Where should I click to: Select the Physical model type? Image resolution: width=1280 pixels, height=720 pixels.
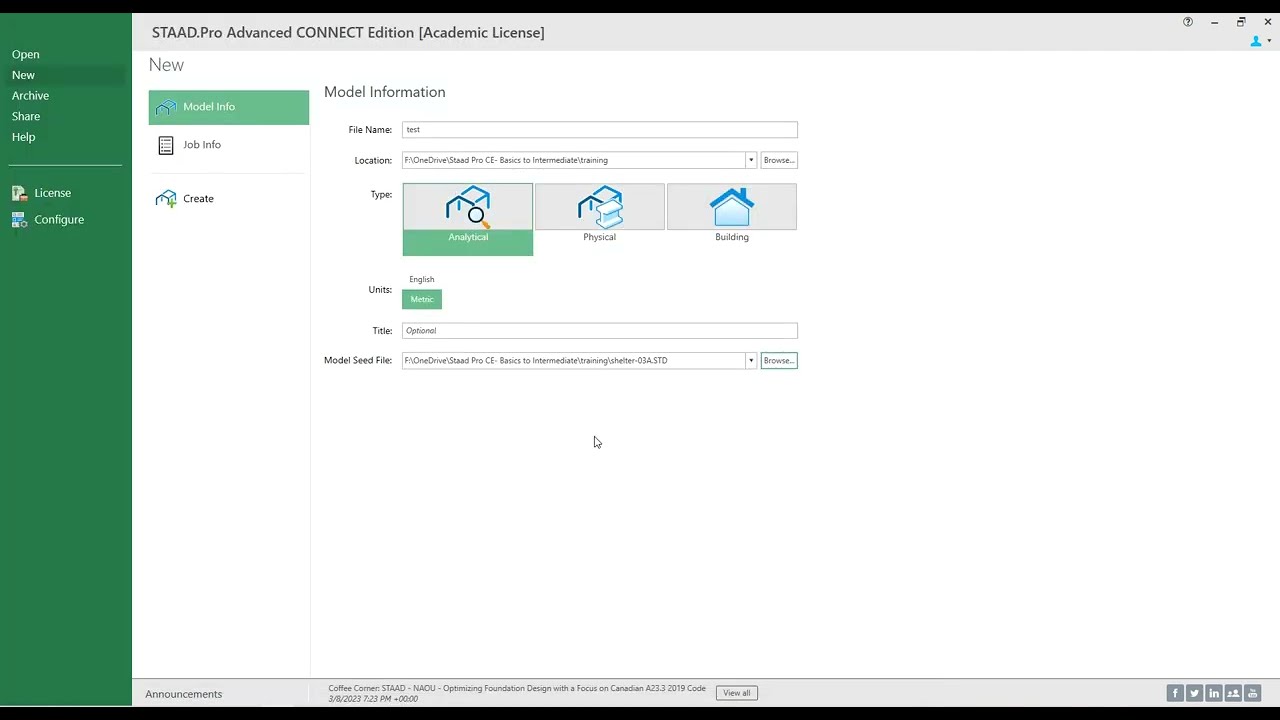[x=600, y=214]
